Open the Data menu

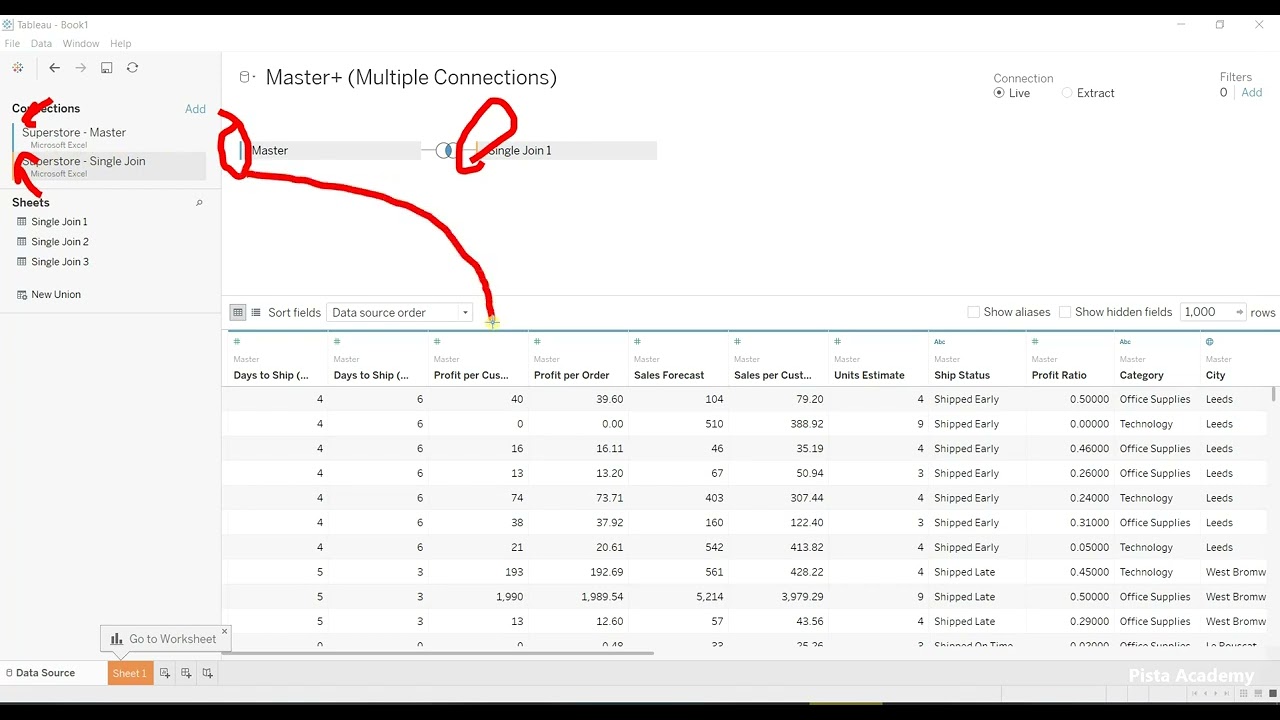(41, 44)
